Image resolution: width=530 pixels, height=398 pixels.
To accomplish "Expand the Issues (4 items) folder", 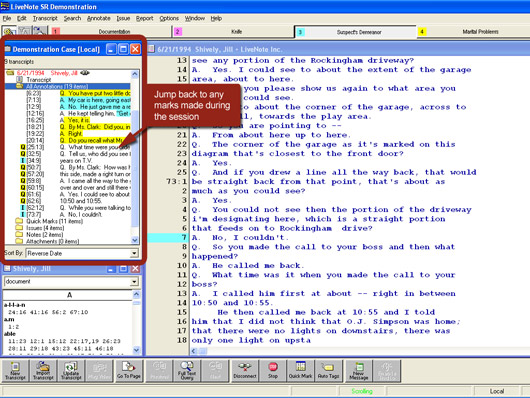I will click(19, 228).
